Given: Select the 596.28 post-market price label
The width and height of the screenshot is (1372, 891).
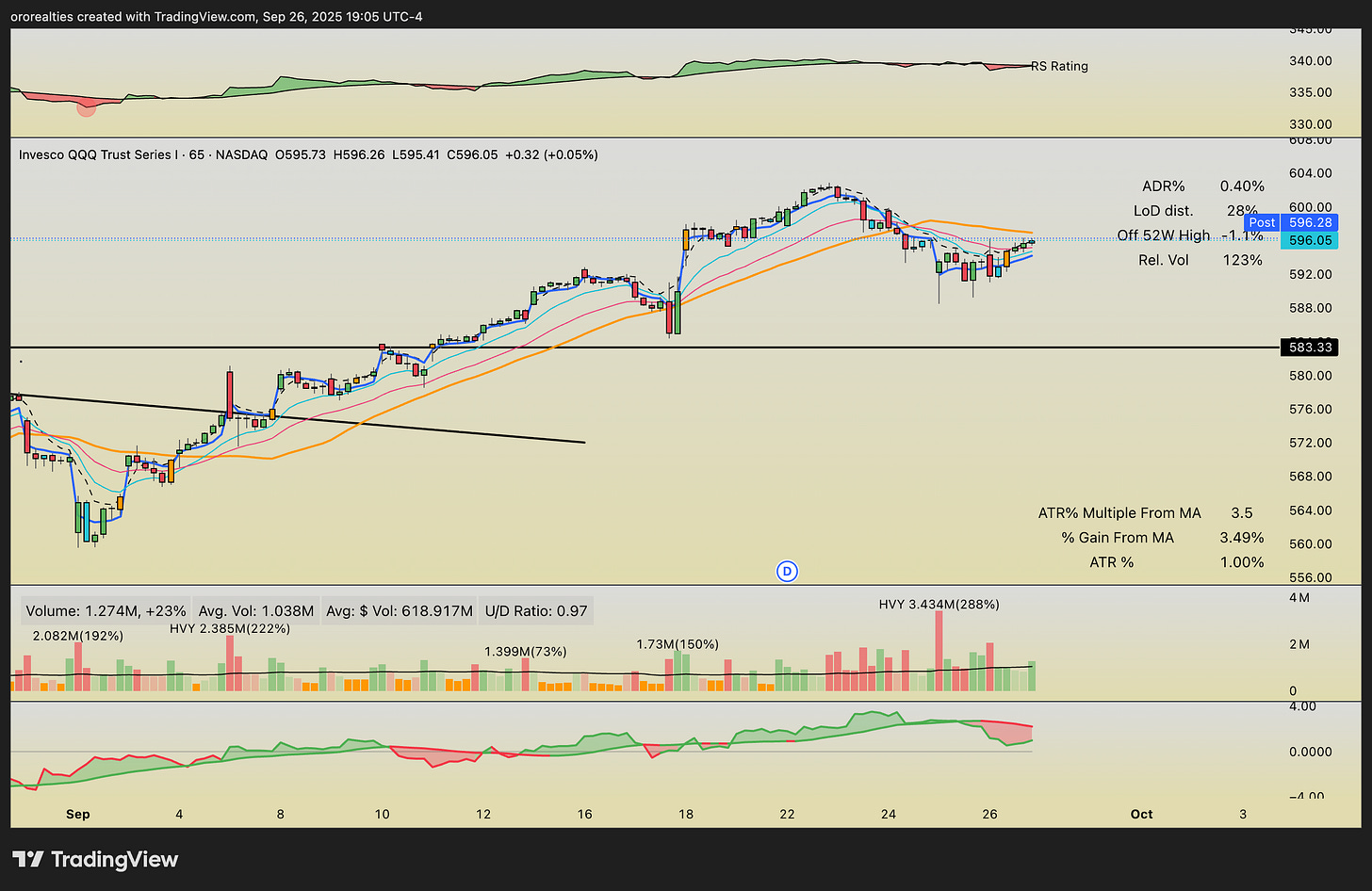Looking at the screenshot, I should 1310,223.
